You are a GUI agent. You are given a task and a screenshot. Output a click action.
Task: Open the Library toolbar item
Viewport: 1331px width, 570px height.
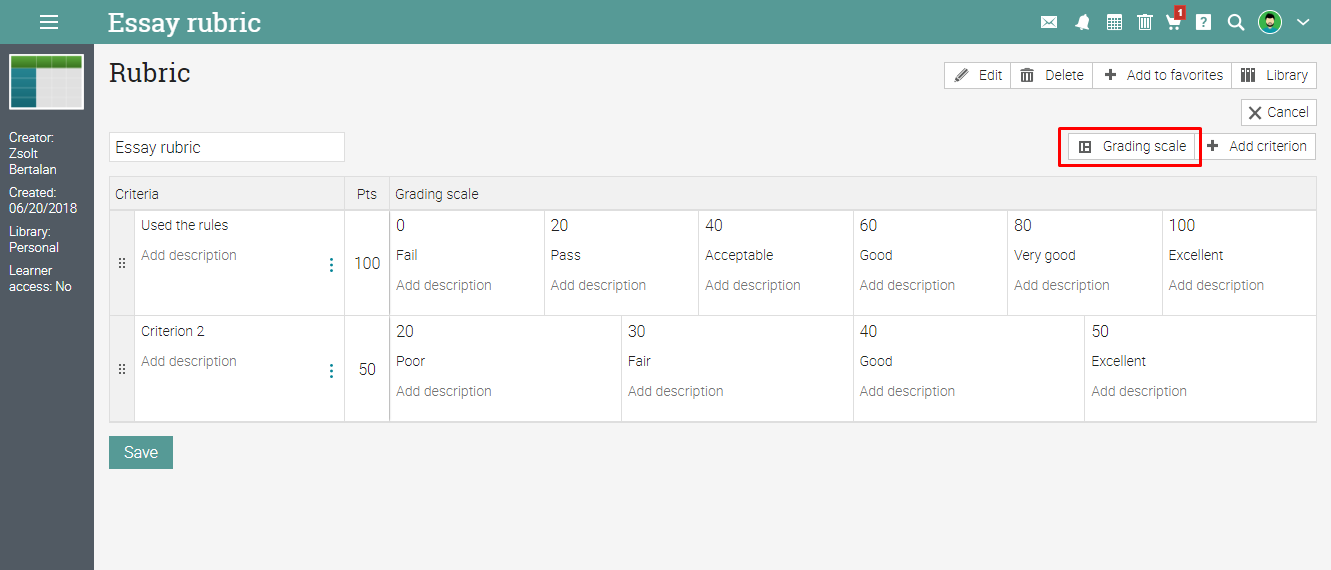tap(1274, 75)
